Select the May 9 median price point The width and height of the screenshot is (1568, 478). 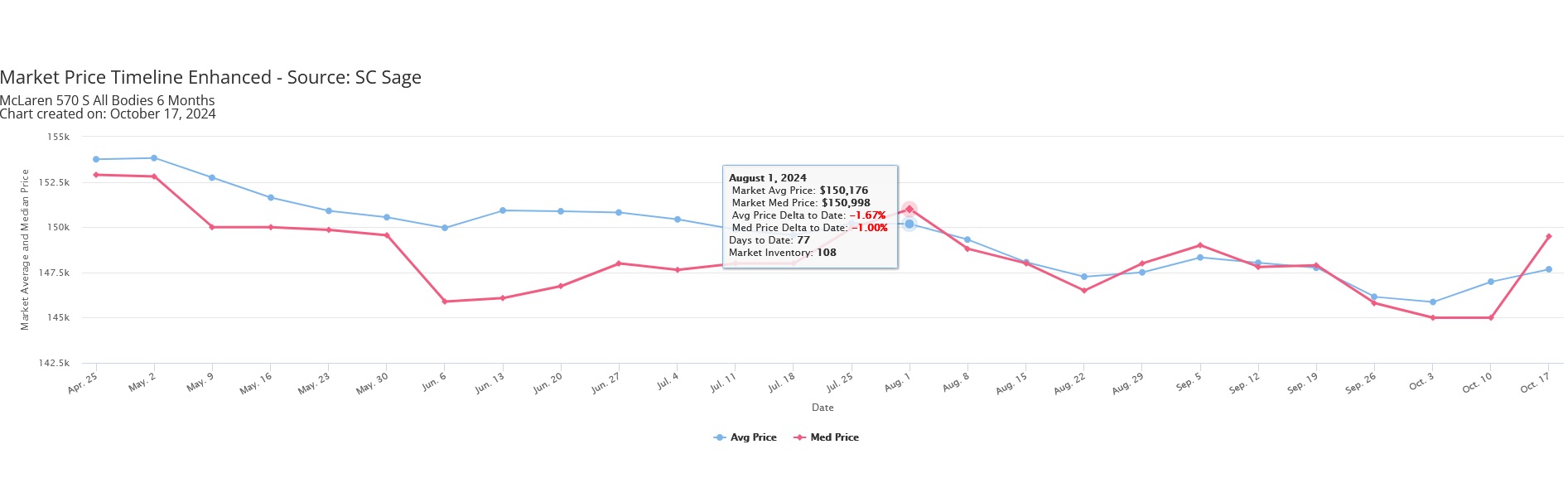pyautogui.click(x=212, y=227)
